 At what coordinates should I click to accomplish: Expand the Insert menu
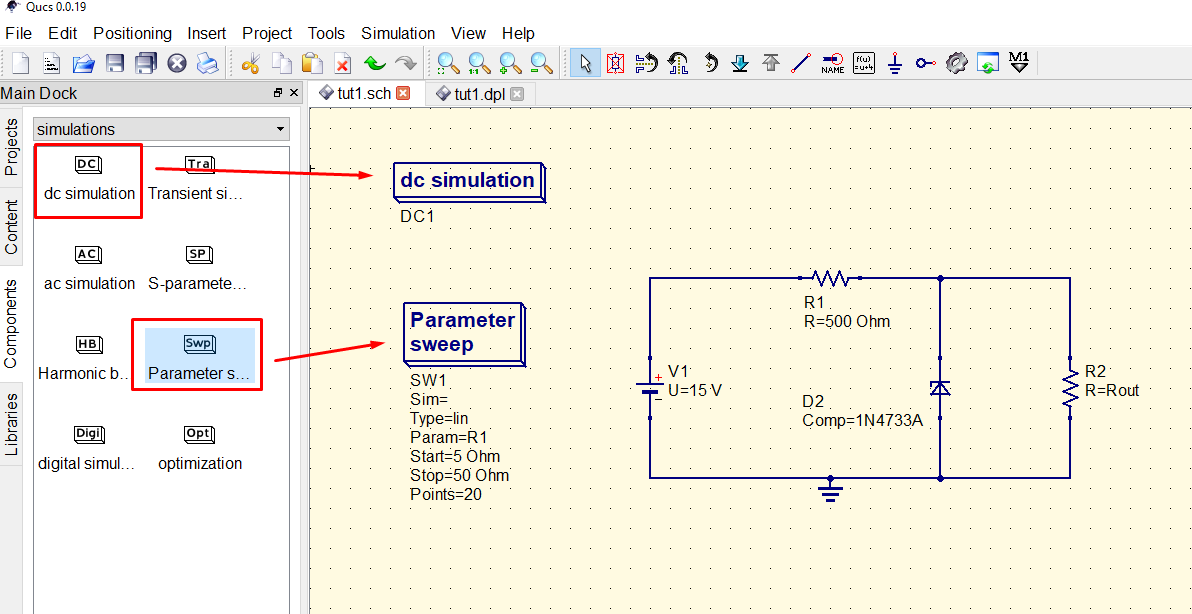pyautogui.click(x=206, y=33)
